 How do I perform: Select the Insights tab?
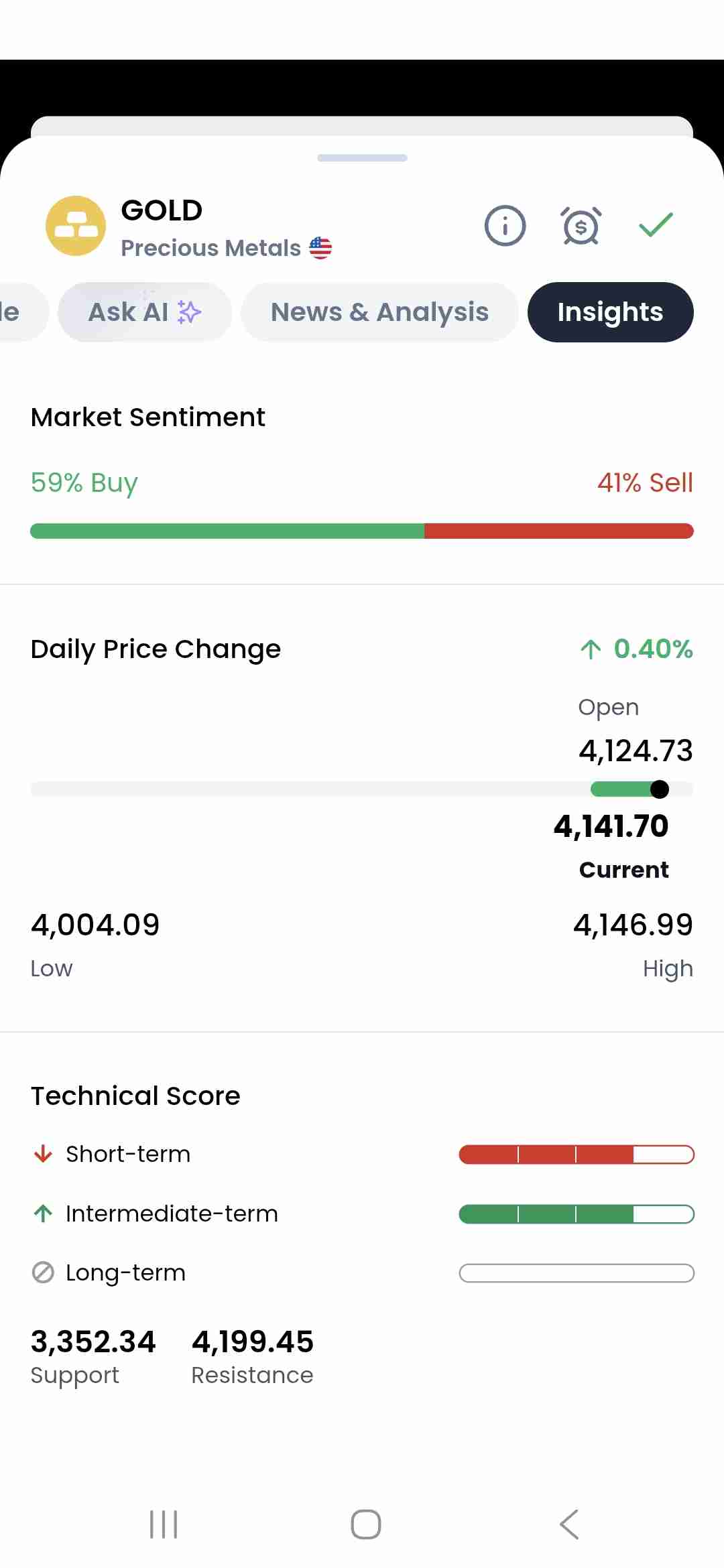(x=610, y=312)
